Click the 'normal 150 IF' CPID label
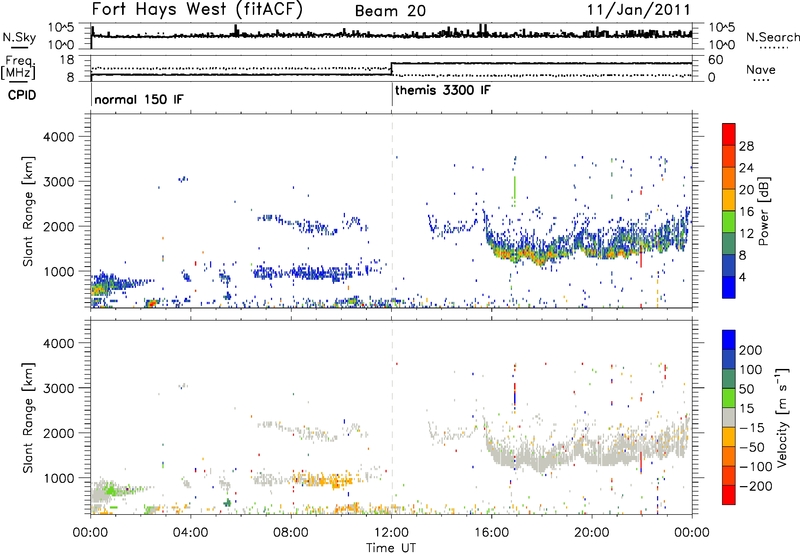 pyautogui.click(x=139, y=99)
